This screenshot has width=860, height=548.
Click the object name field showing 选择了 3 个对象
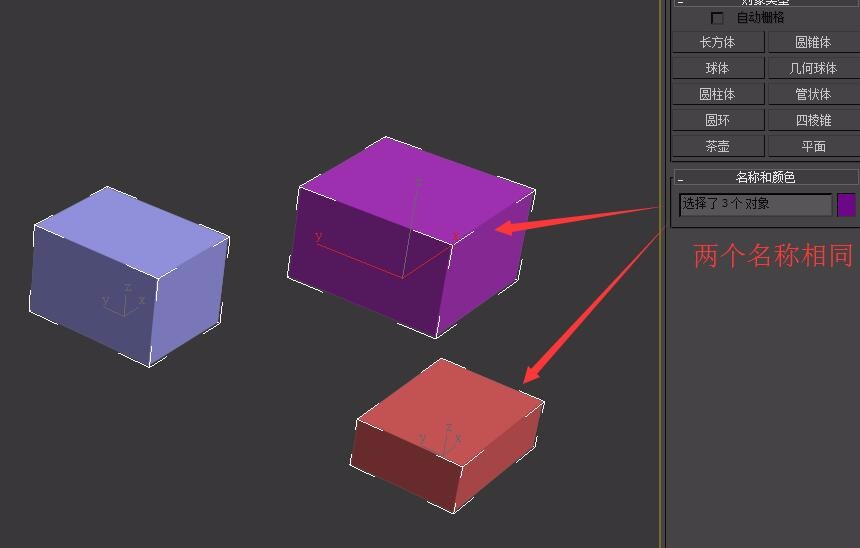point(755,204)
